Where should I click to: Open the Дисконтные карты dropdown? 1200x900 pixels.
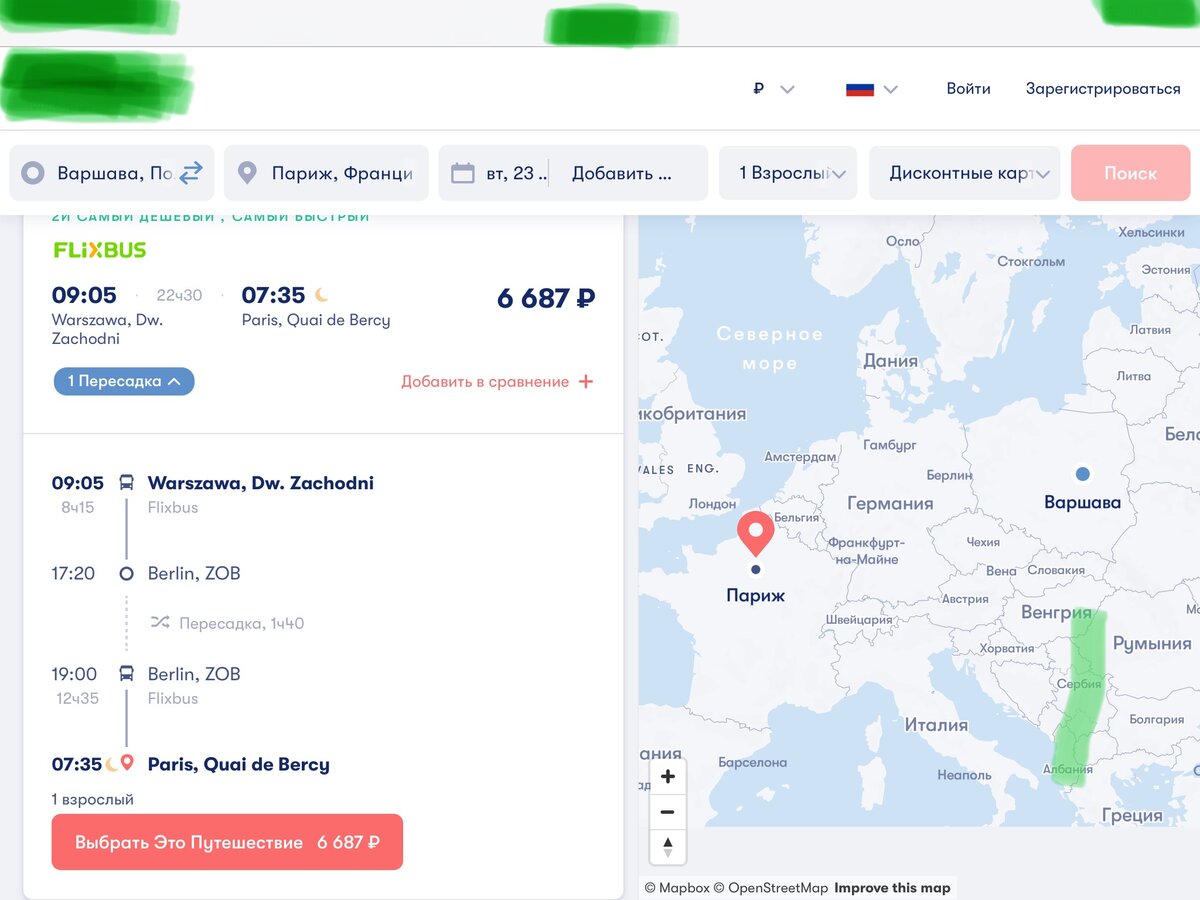[962, 172]
